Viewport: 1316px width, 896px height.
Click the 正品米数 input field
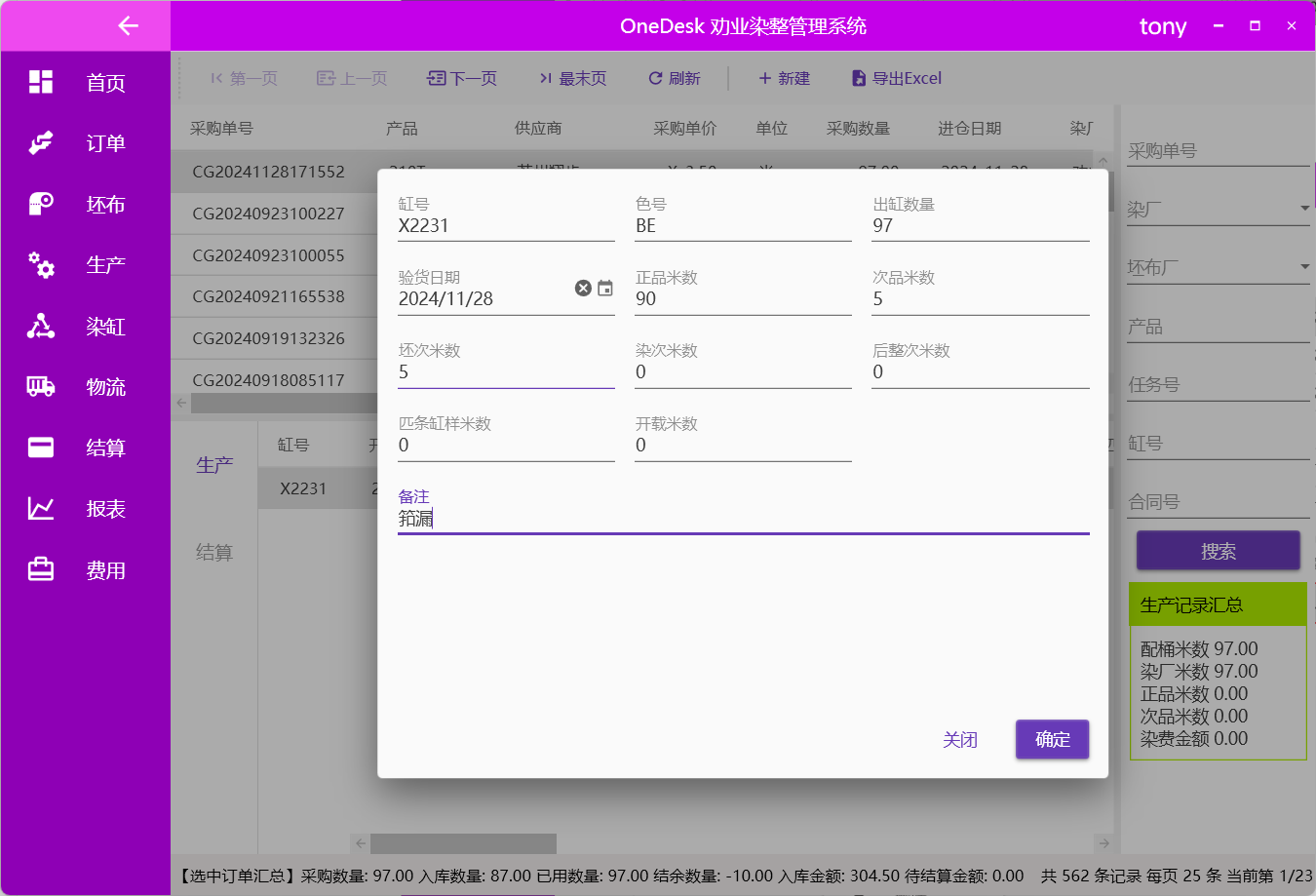[x=743, y=299]
